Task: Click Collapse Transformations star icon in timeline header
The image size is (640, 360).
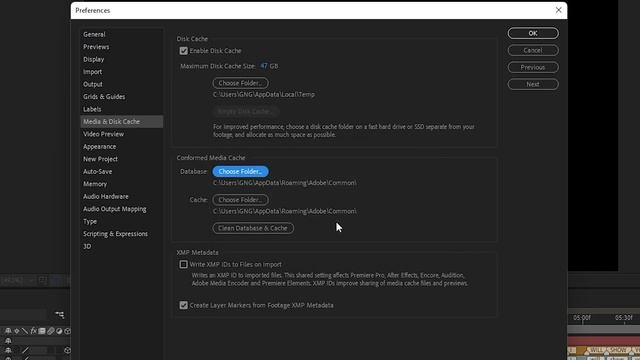Action: 16,331
